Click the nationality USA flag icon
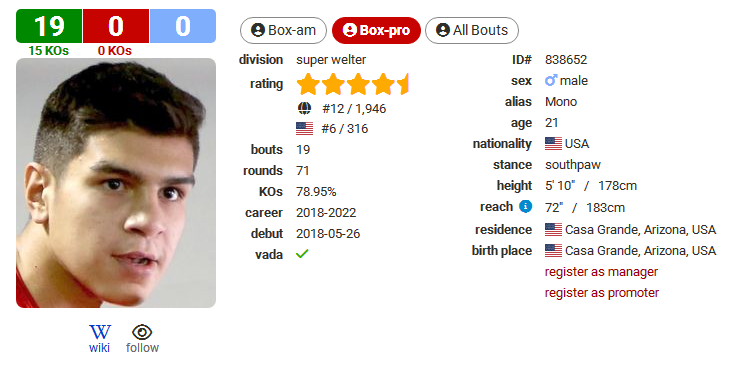 [553, 144]
